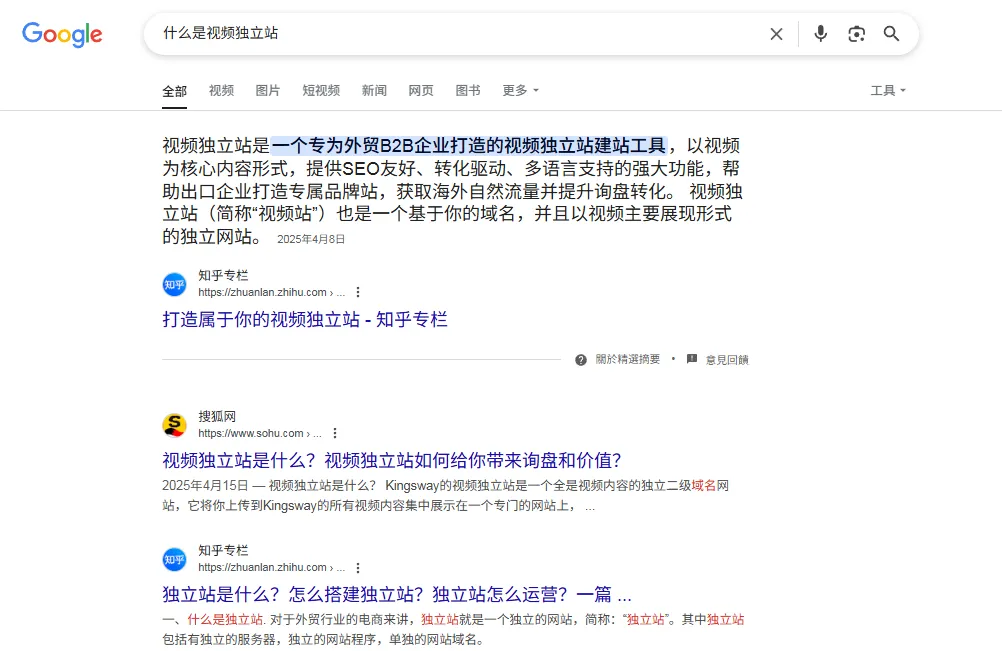Viewport: 1002px width, 651px height.
Task: Start voice search with microphone icon
Action: coord(821,33)
